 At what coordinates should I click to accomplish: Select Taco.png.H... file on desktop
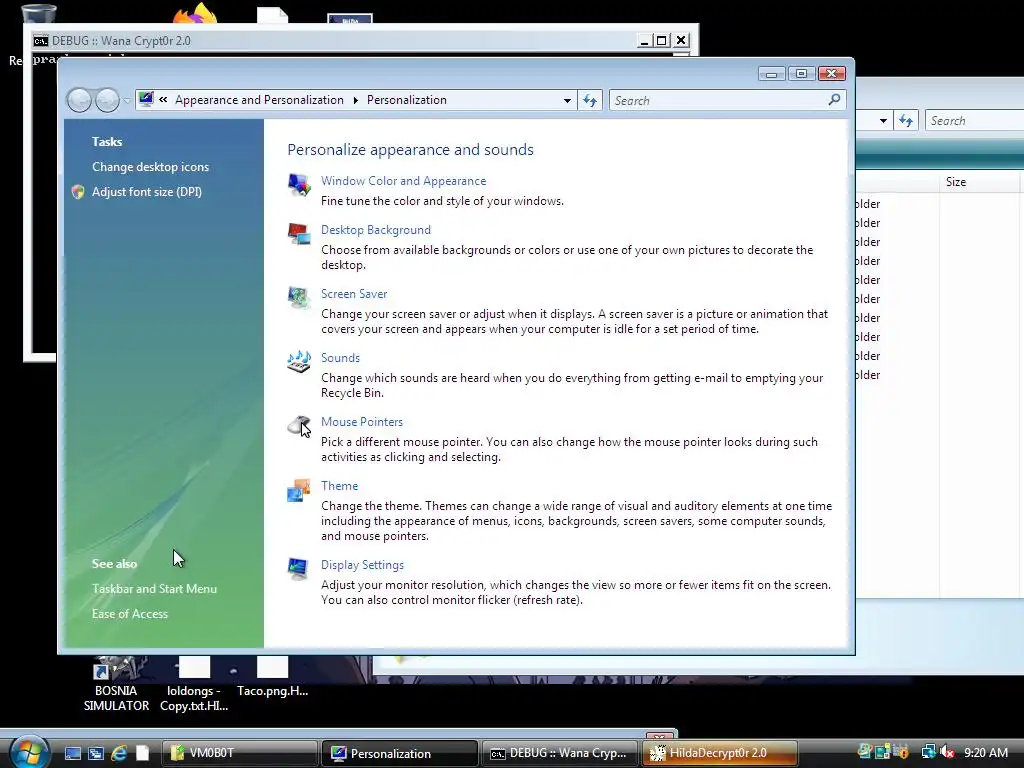click(x=272, y=677)
